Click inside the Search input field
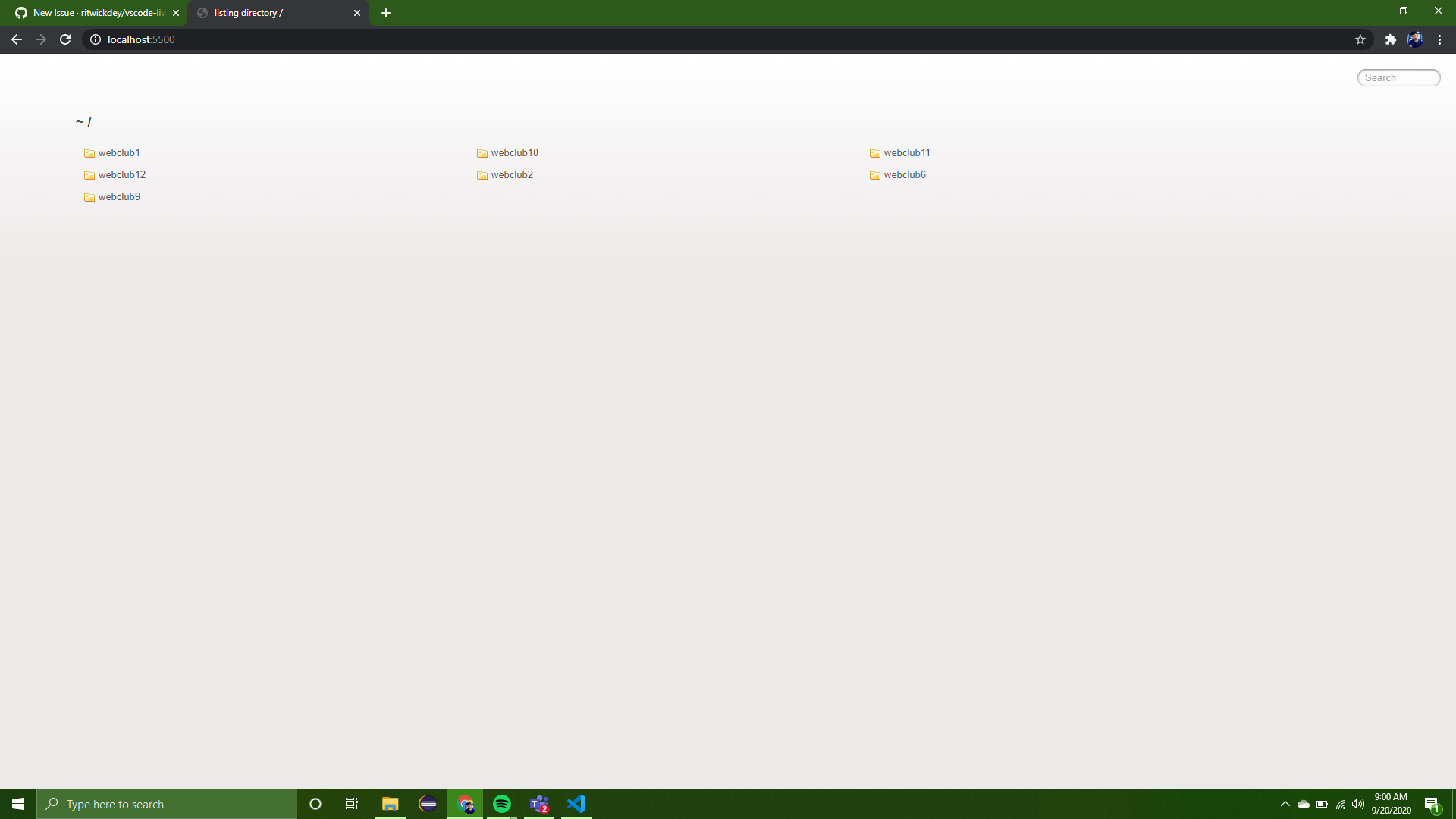 point(1398,77)
